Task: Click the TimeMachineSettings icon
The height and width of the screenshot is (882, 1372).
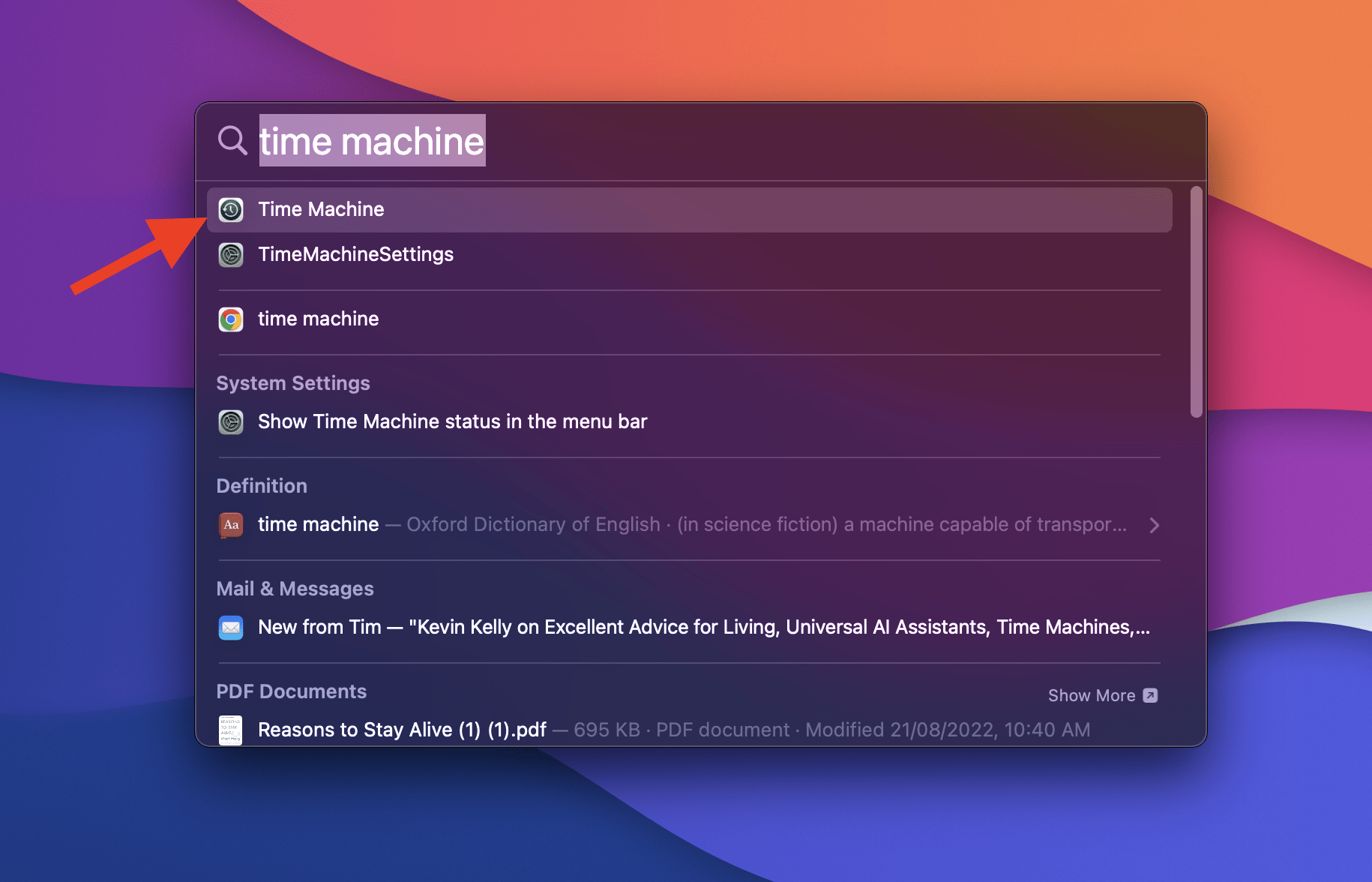Action: pyautogui.click(x=231, y=255)
